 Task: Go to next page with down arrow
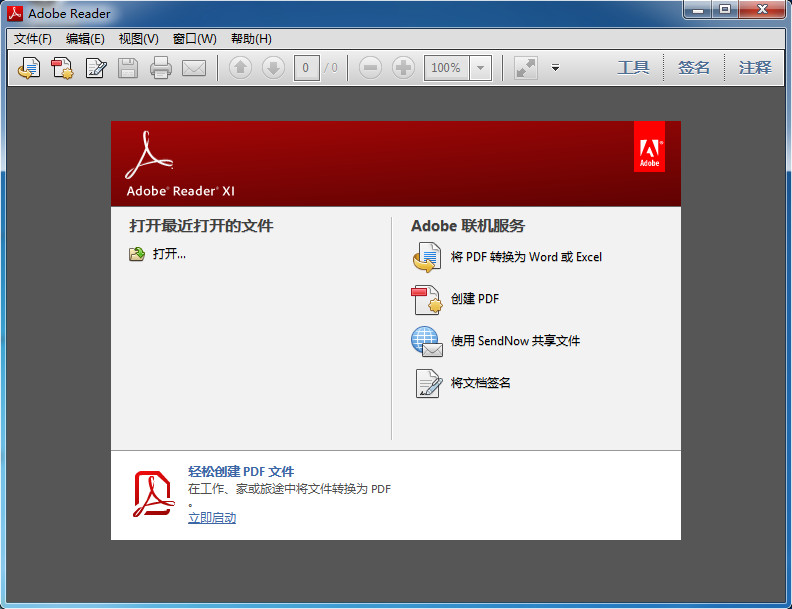(x=273, y=68)
